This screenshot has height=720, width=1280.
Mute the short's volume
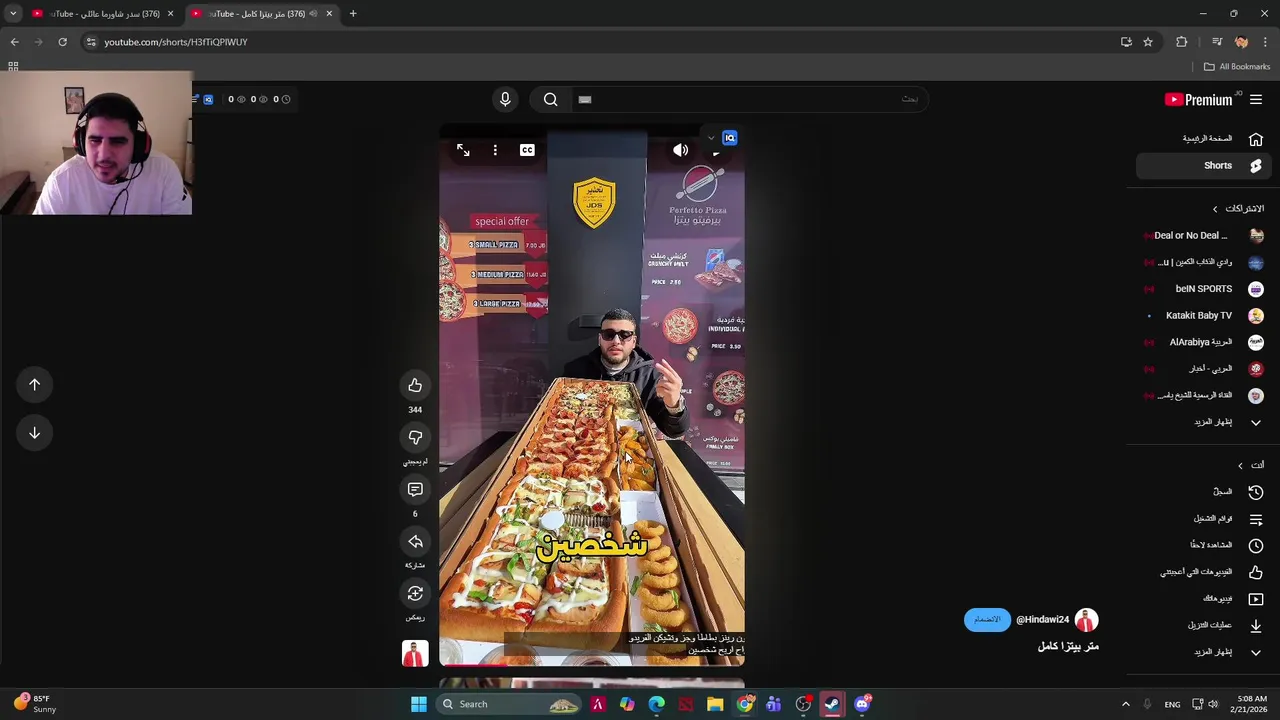point(681,150)
